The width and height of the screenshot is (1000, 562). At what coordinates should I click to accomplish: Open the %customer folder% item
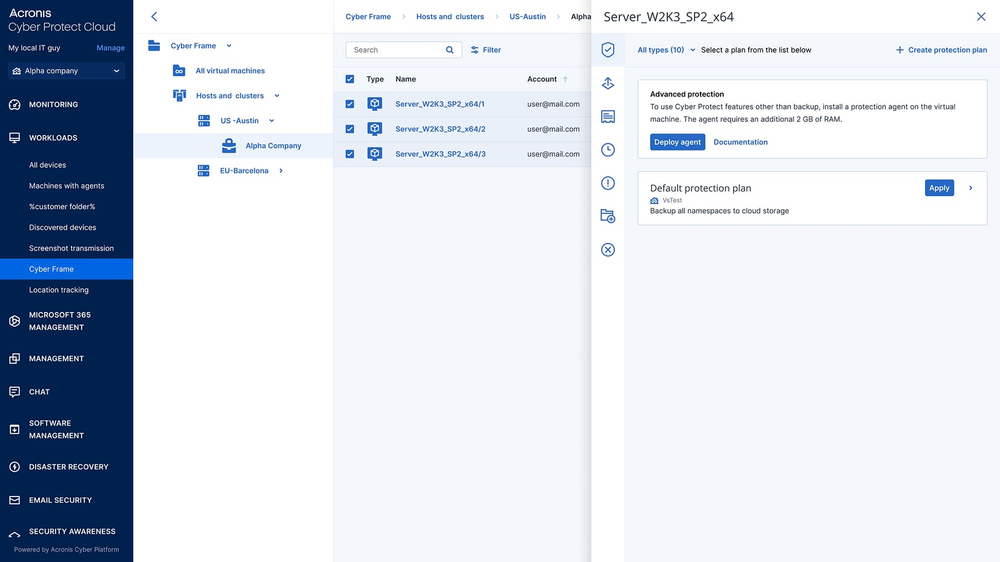click(62, 207)
